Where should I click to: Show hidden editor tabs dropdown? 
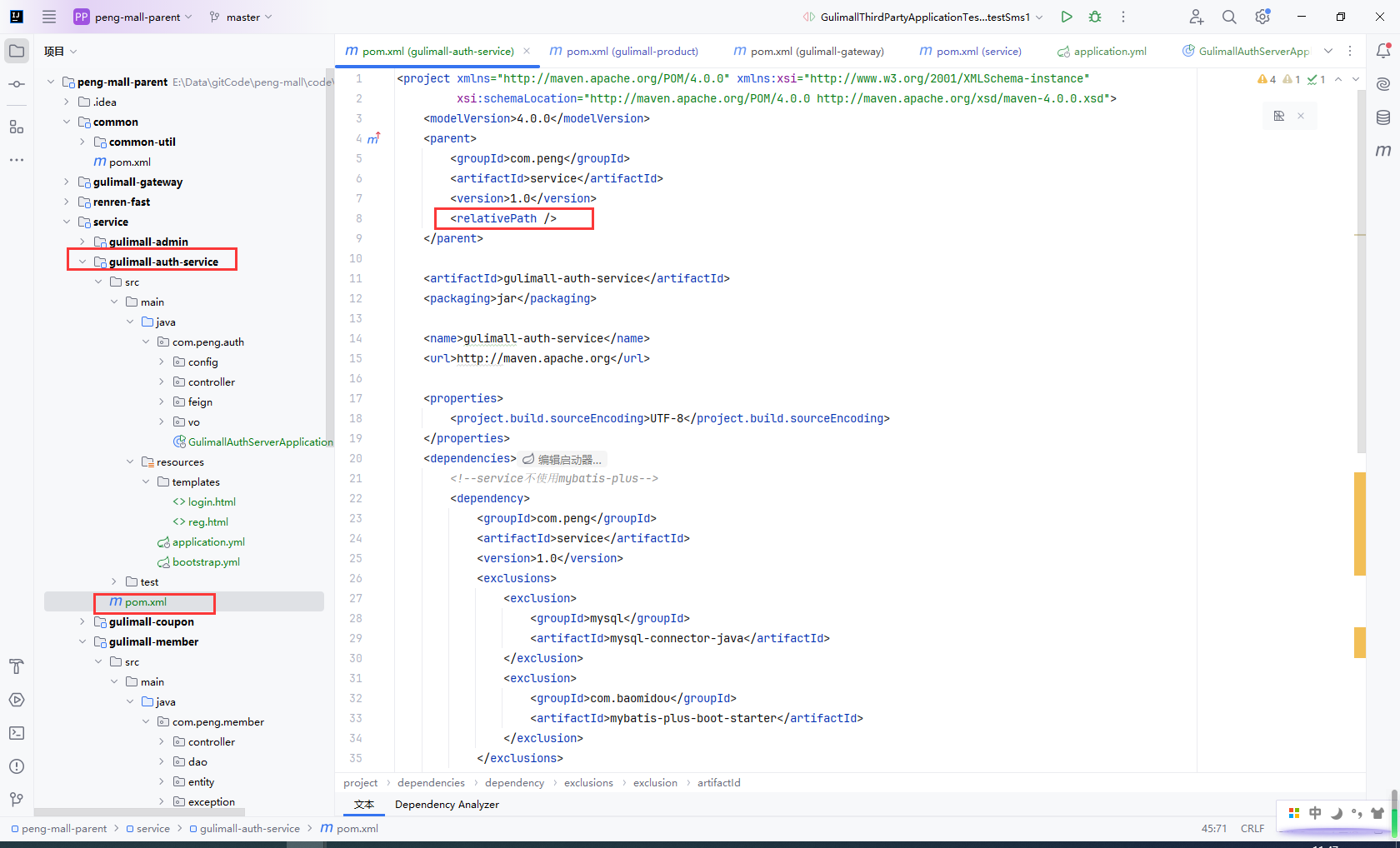tap(1328, 51)
